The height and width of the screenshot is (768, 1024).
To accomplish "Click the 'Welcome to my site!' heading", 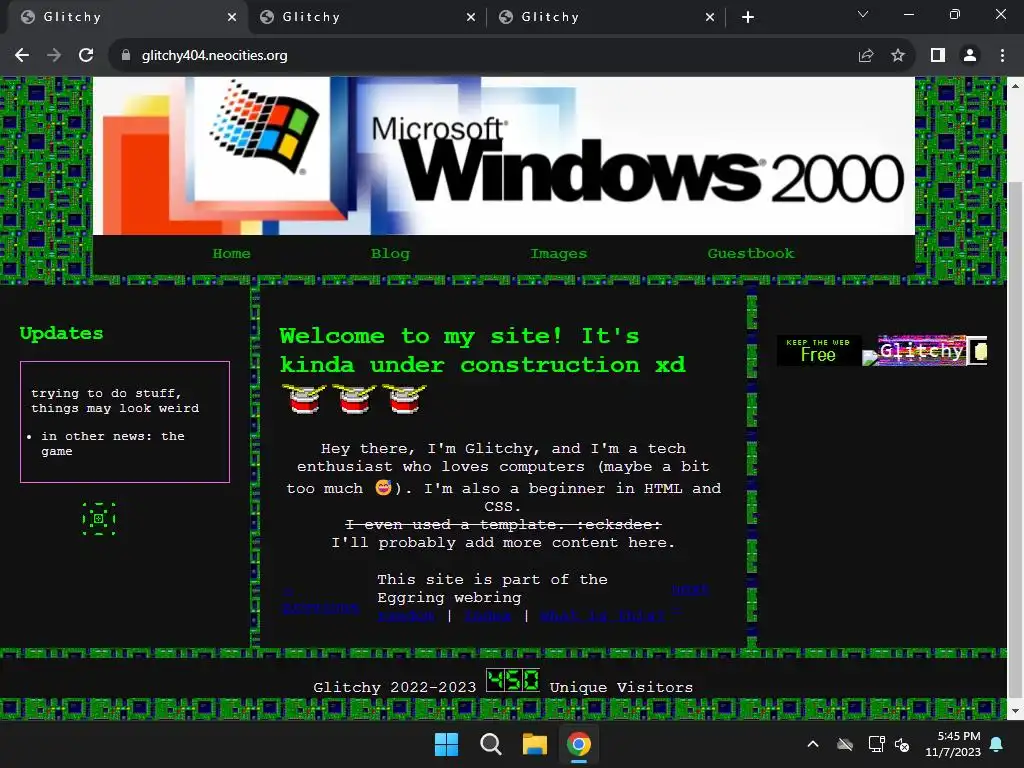I will tap(483, 350).
